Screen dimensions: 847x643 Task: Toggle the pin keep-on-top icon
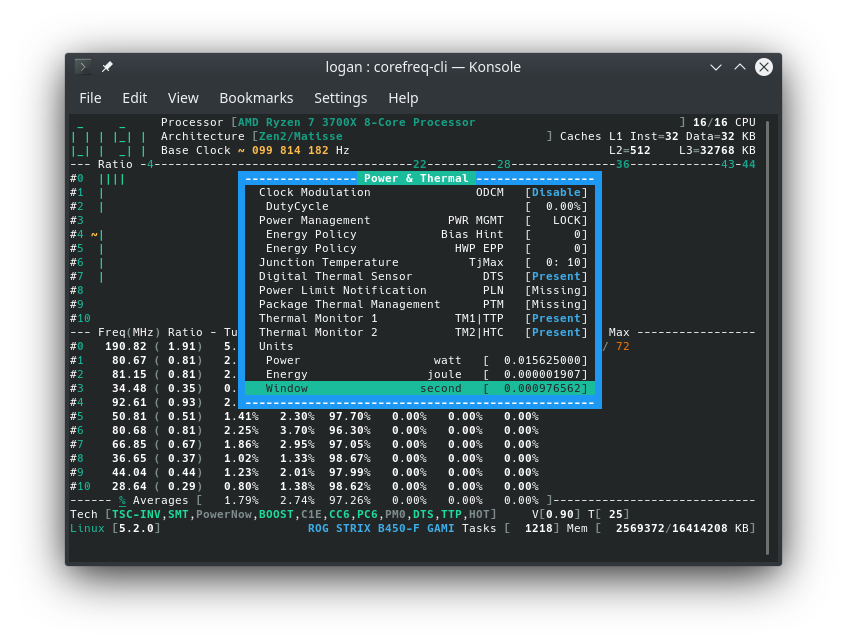107,67
